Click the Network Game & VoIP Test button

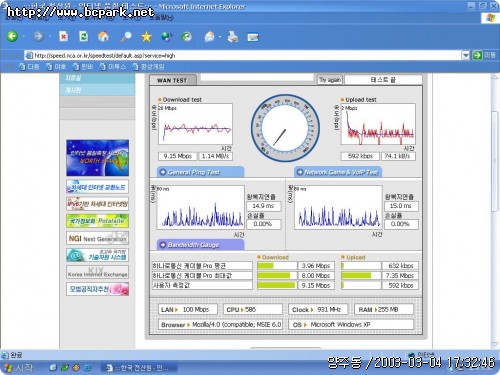tap(338, 172)
